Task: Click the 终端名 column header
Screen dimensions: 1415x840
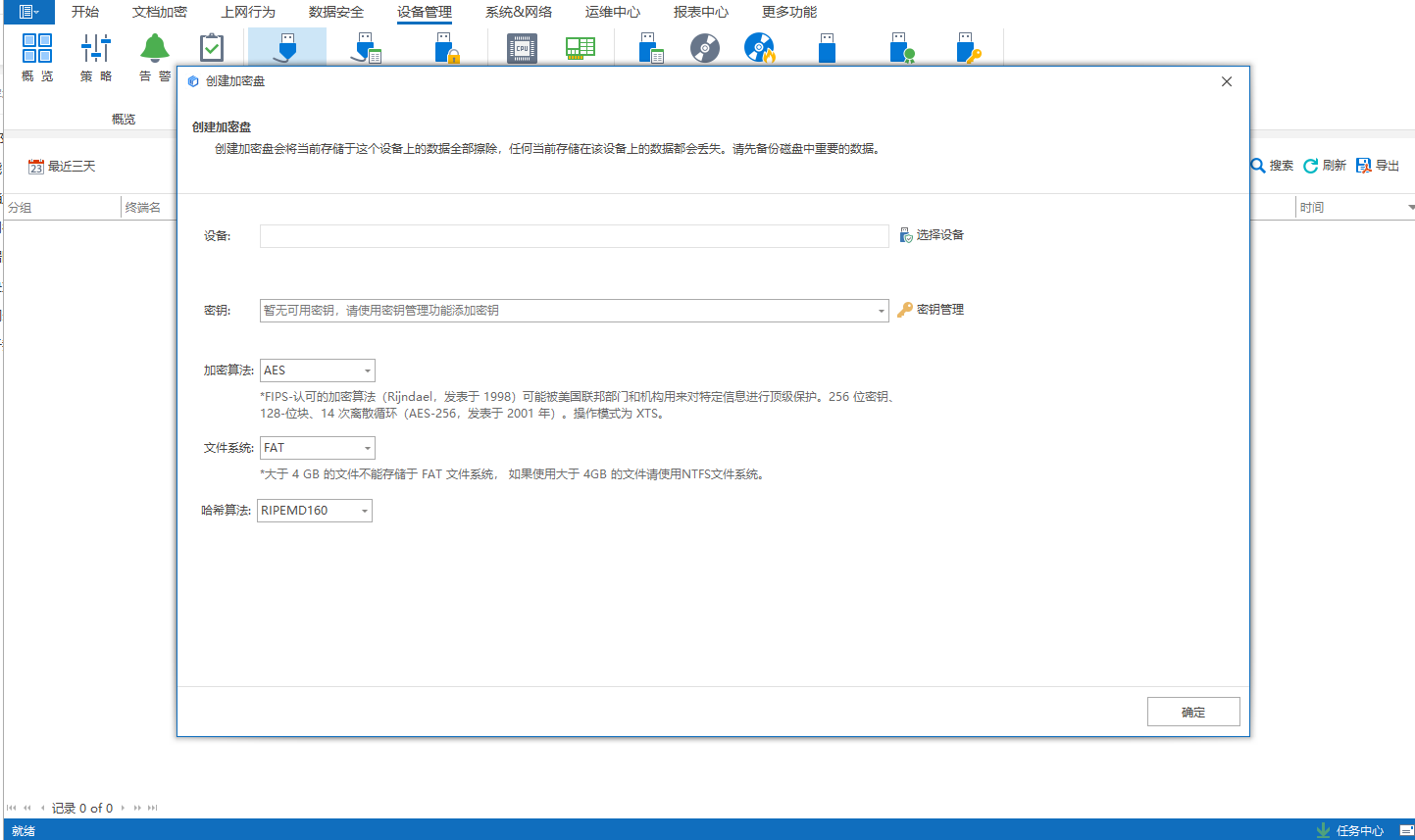Action: (x=143, y=208)
